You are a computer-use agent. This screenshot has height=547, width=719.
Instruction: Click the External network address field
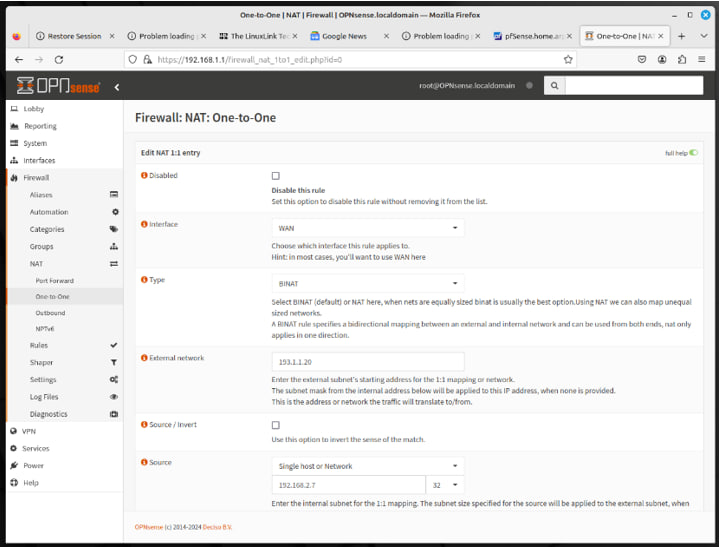tap(368, 362)
